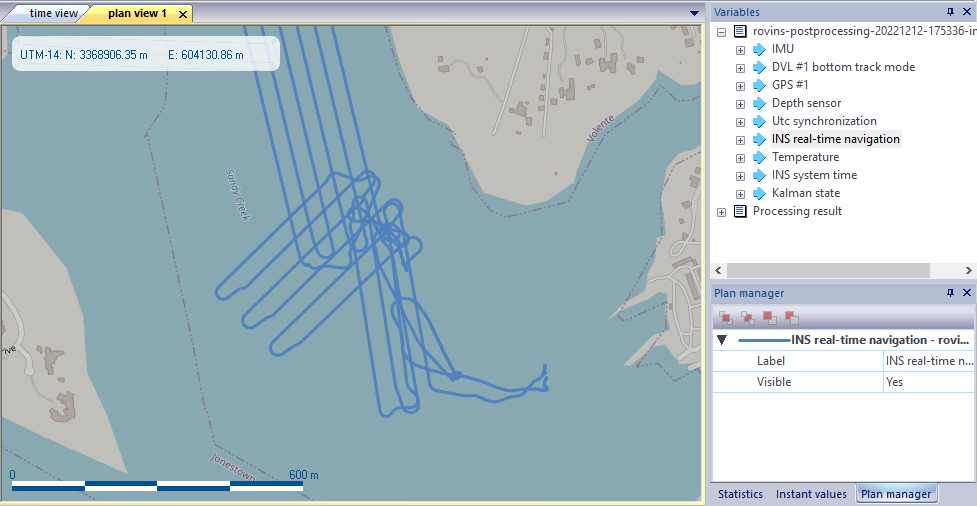Click the document icon beside Processing result
Screen dimensions: 977x506
pyautogui.click(x=740, y=211)
